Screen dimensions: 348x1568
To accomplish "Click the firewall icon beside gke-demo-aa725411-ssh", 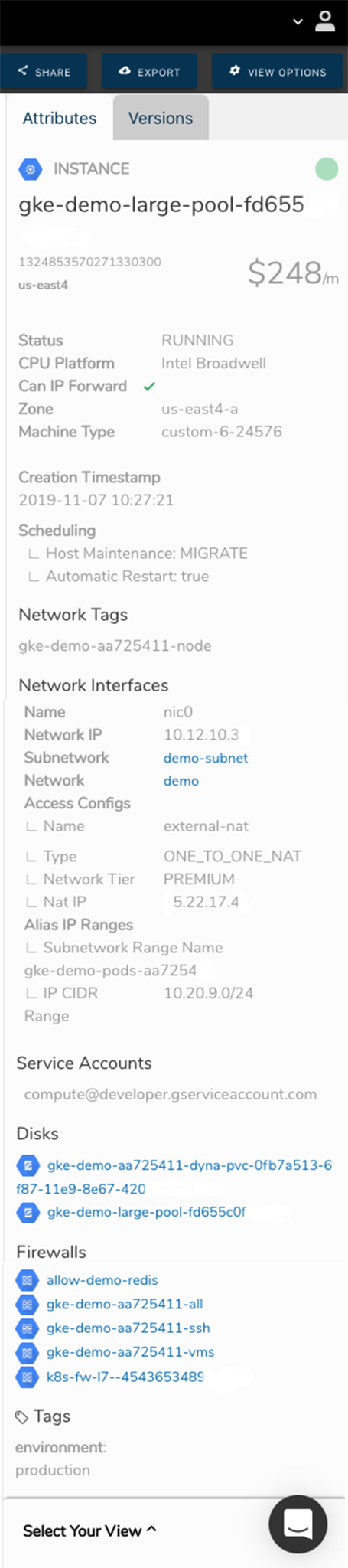I will click(x=27, y=1328).
